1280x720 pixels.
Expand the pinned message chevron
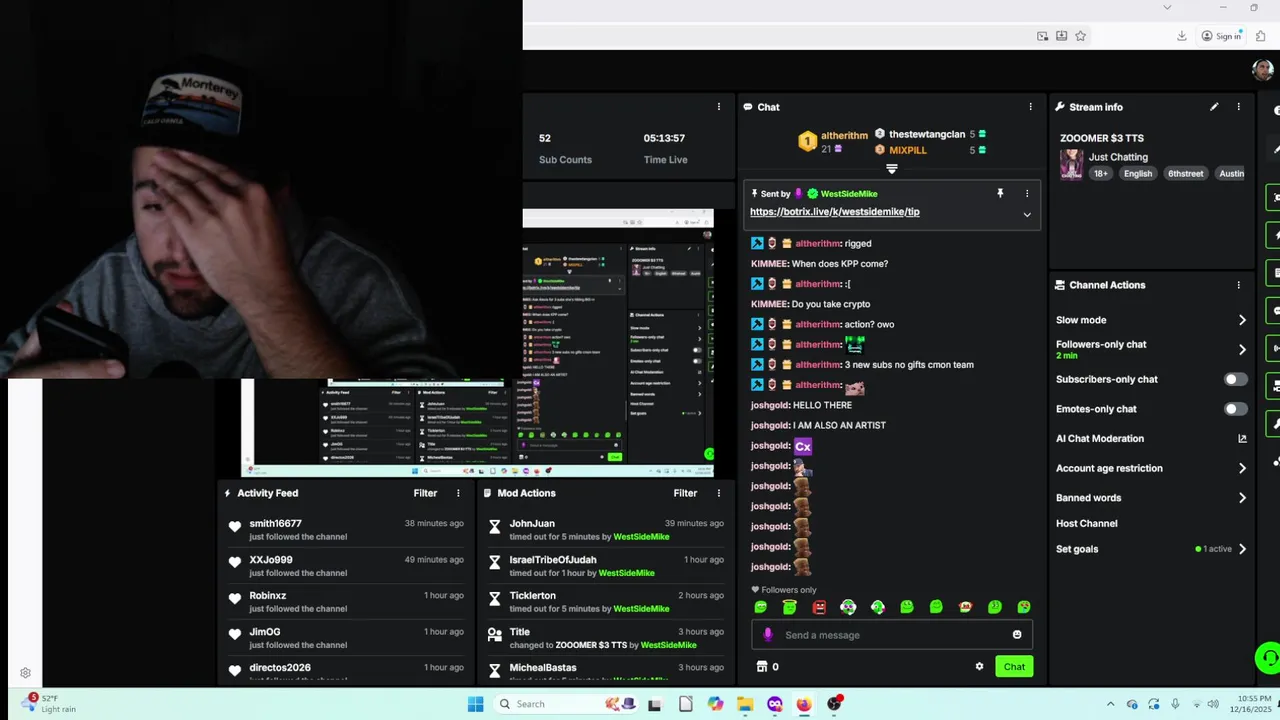[1026, 214]
